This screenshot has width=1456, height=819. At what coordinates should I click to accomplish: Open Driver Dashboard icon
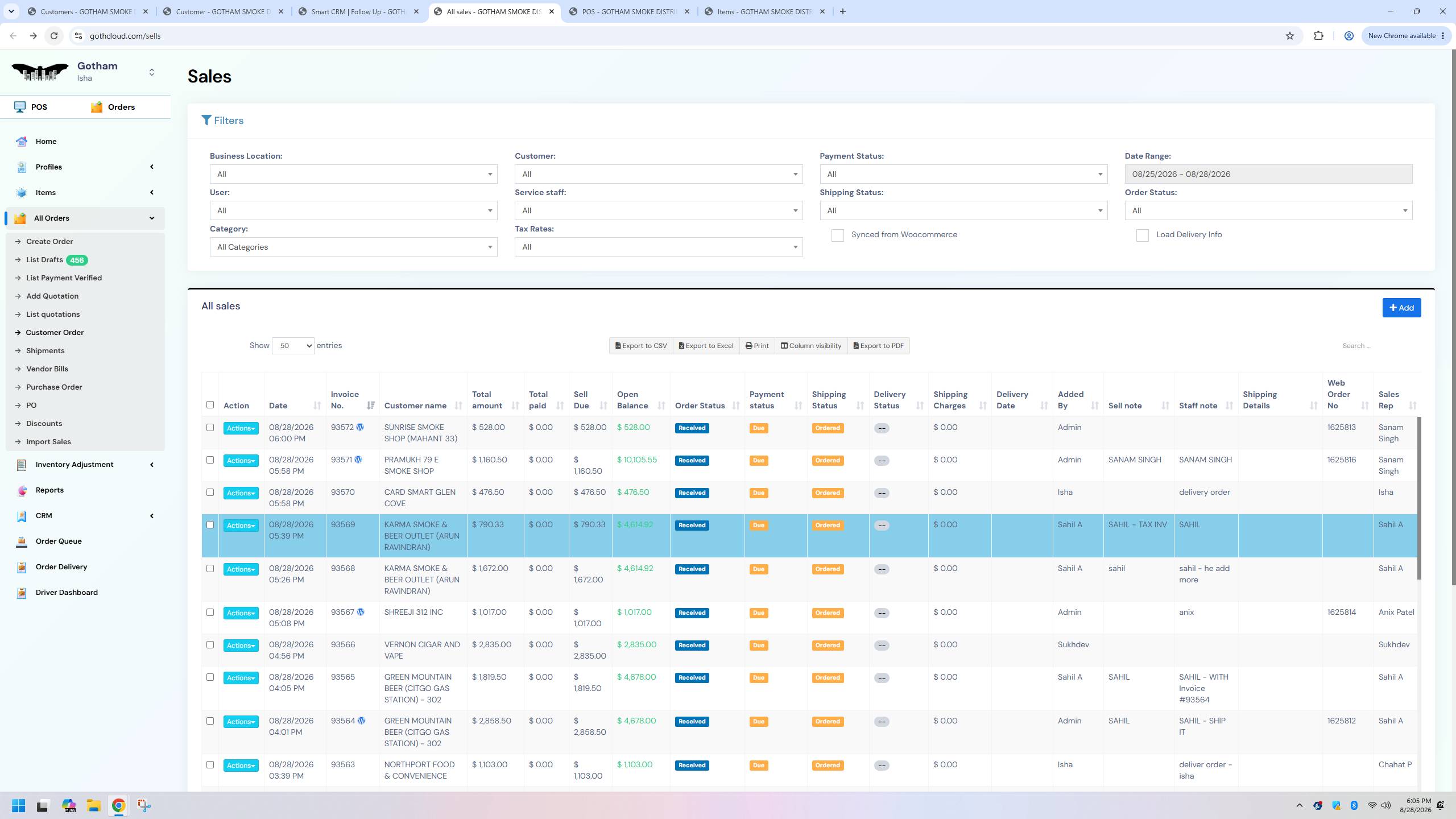(x=22, y=593)
